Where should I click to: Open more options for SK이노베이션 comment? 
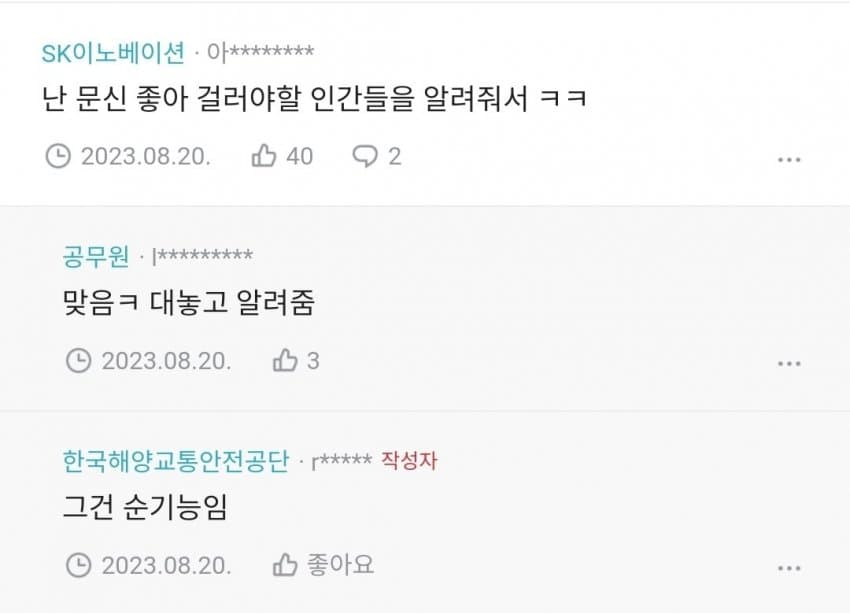(x=789, y=158)
